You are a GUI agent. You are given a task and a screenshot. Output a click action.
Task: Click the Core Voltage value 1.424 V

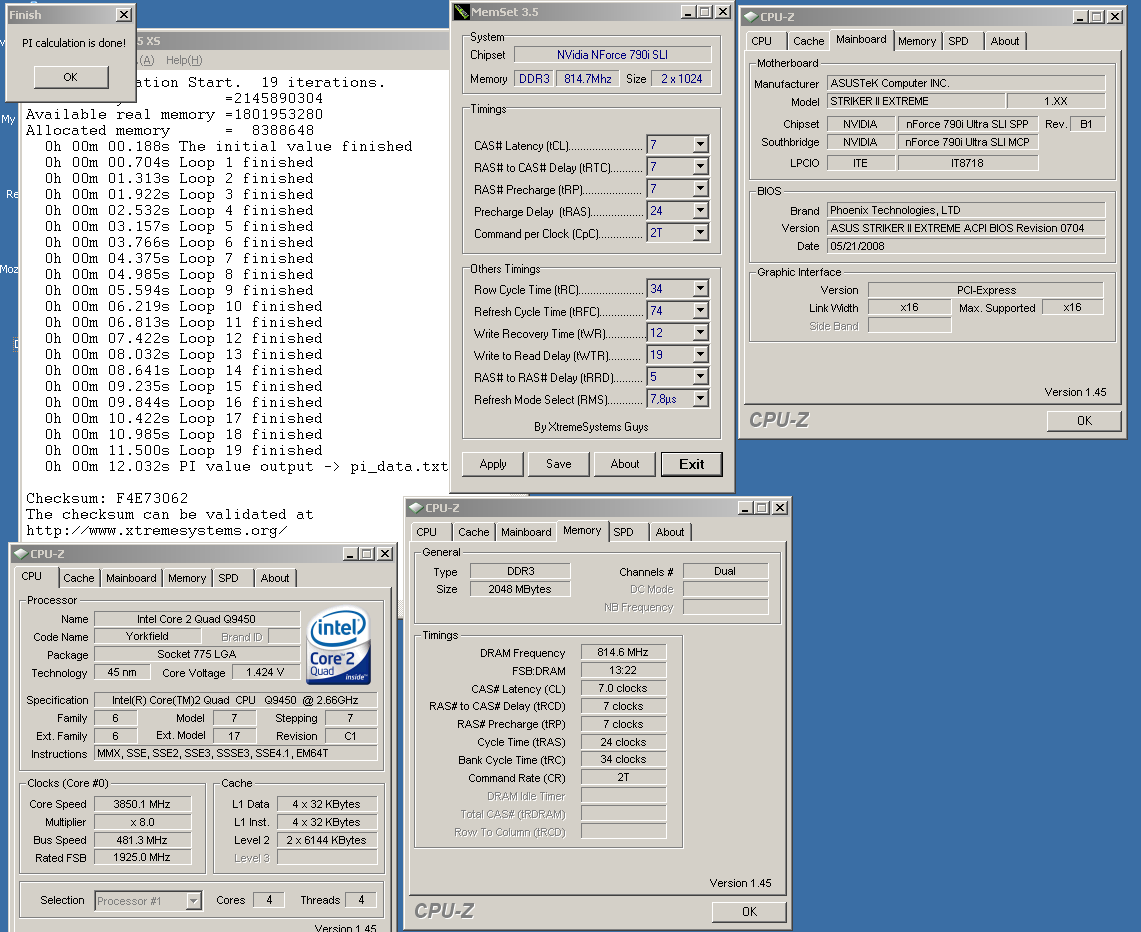click(265, 672)
